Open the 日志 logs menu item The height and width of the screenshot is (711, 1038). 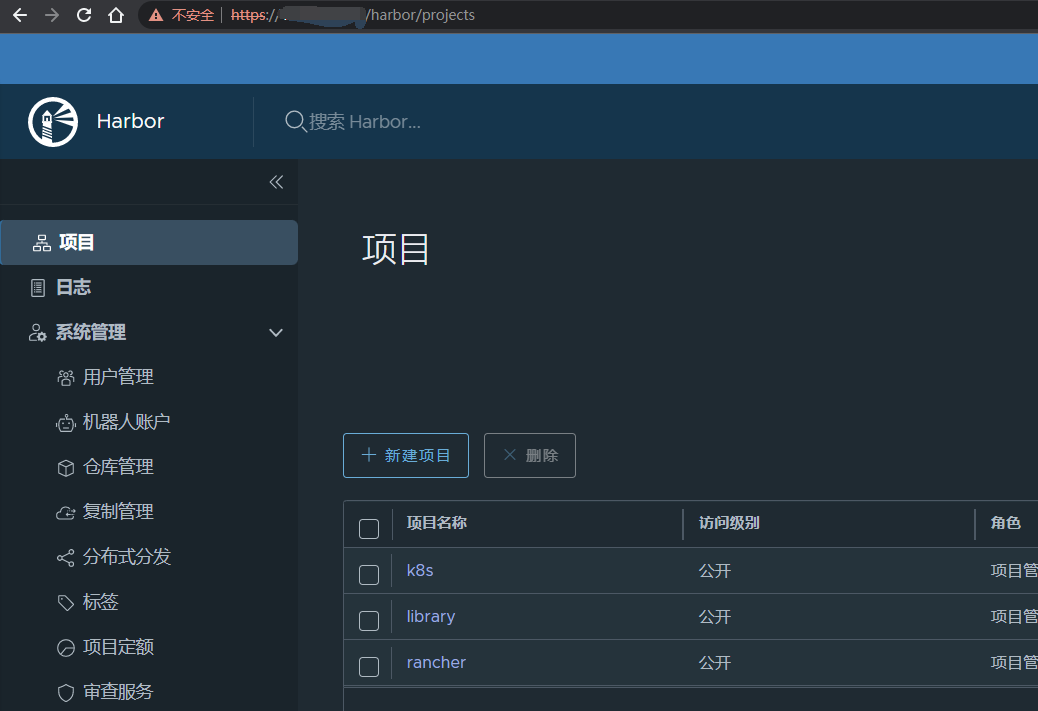pos(73,288)
